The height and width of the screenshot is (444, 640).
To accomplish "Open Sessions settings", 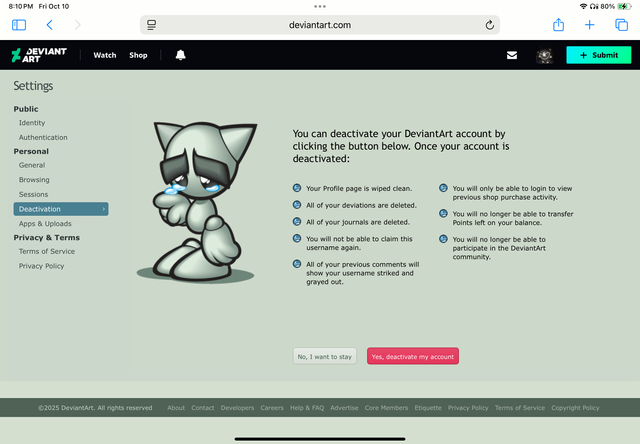I will 33,195.
